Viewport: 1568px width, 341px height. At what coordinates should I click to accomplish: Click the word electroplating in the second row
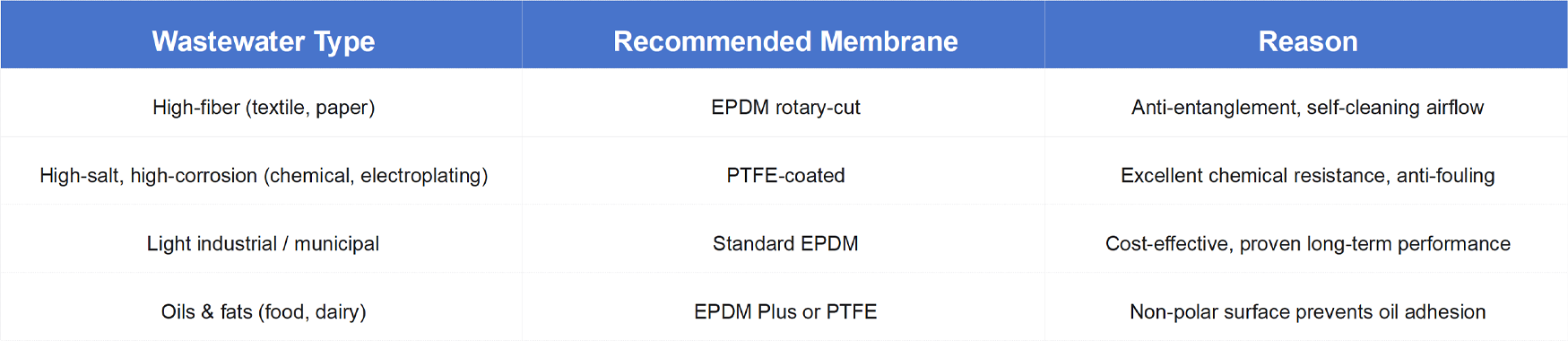(420, 176)
